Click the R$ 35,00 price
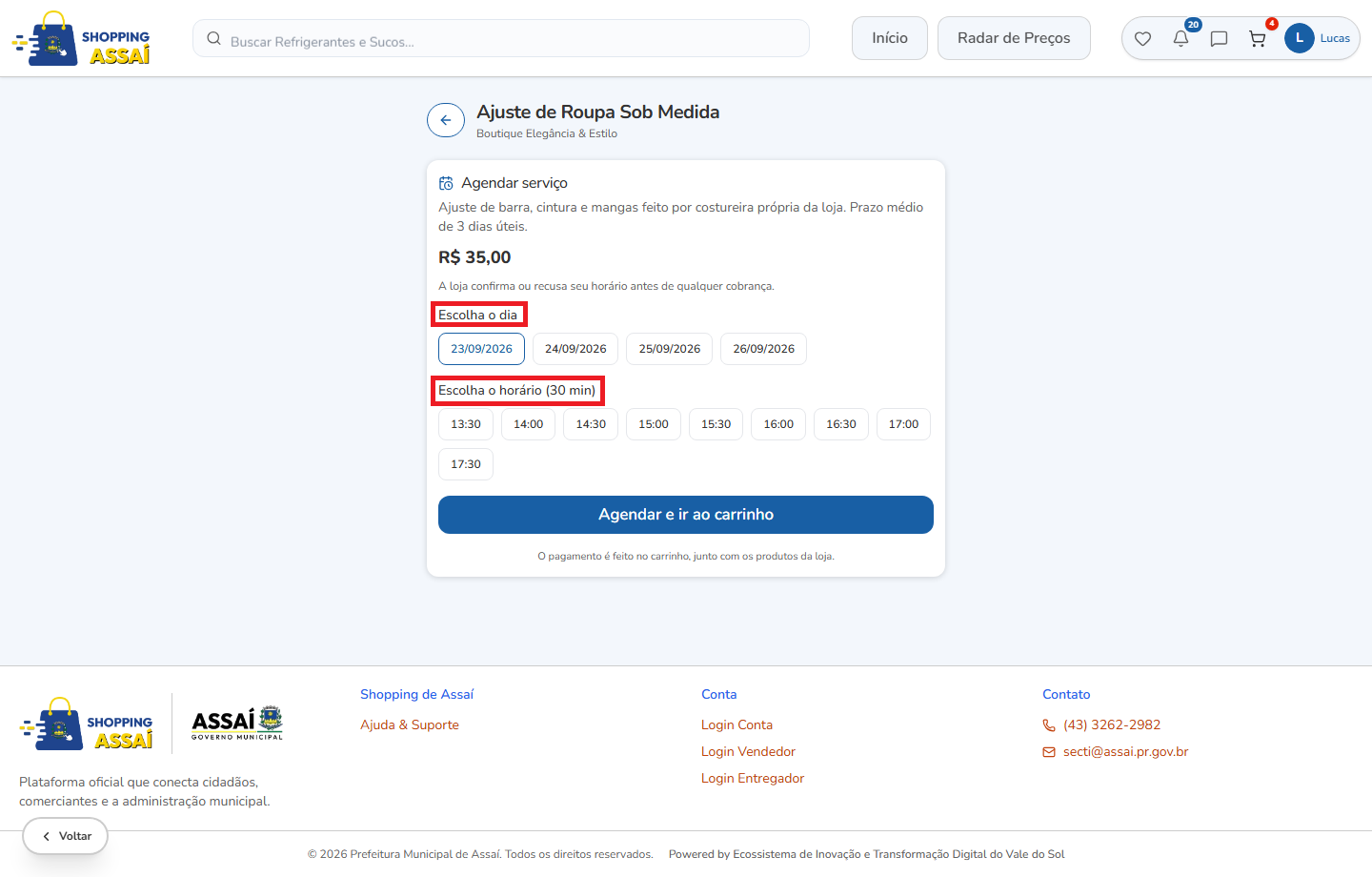The width and height of the screenshot is (1372, 877). point(474,257)
